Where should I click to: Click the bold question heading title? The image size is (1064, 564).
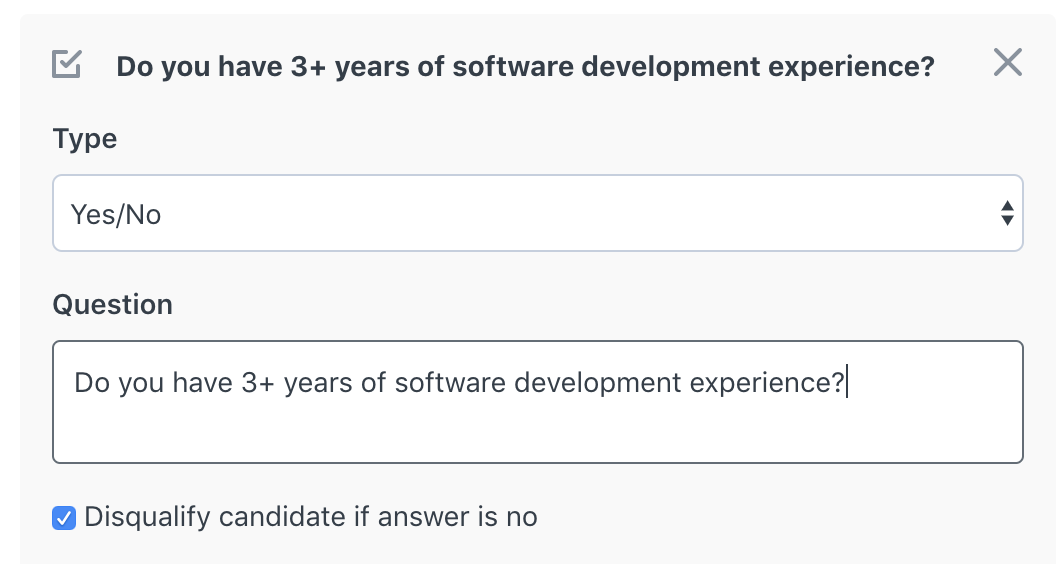pyautogui.click(x=525, y=67)
